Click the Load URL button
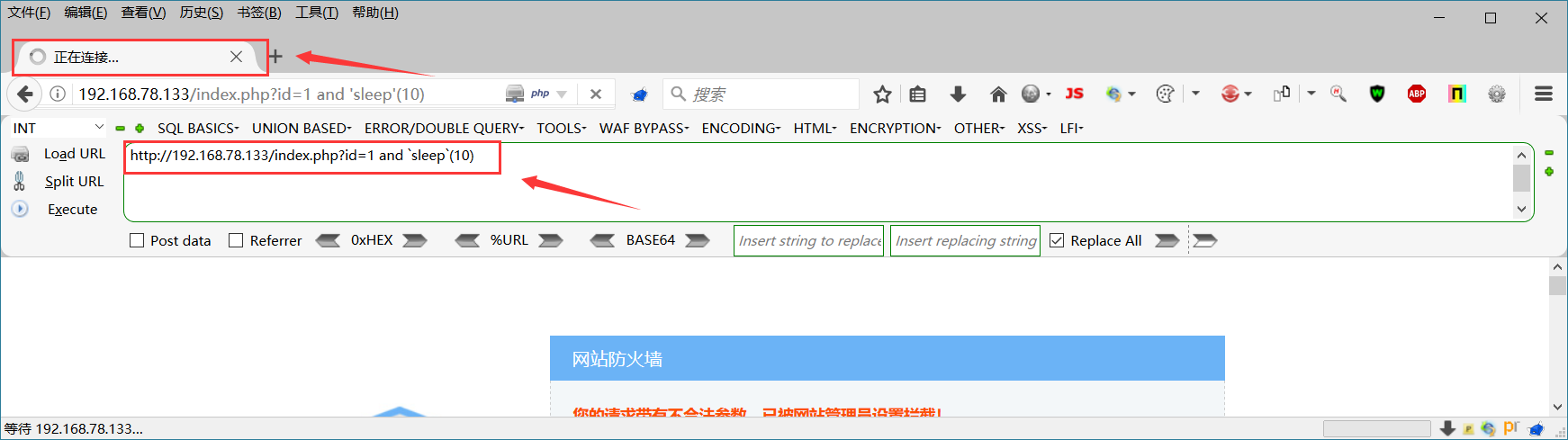The height and width of the screenshot is (440, 1568). 59,154
